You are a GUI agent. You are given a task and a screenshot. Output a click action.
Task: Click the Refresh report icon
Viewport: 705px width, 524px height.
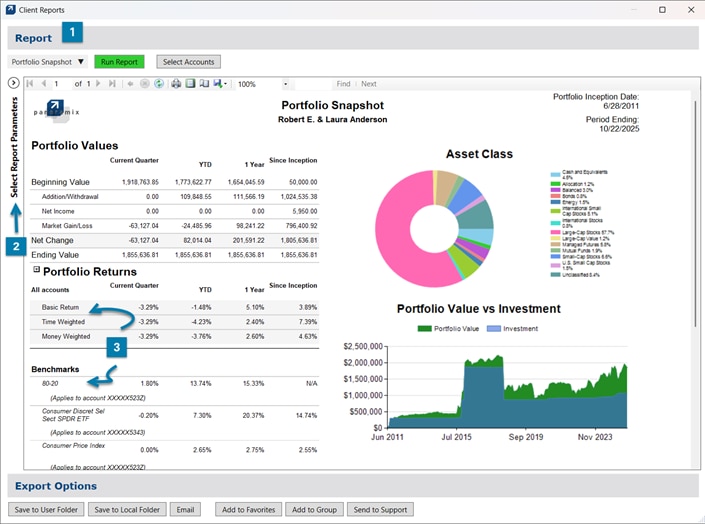[159, 84]
